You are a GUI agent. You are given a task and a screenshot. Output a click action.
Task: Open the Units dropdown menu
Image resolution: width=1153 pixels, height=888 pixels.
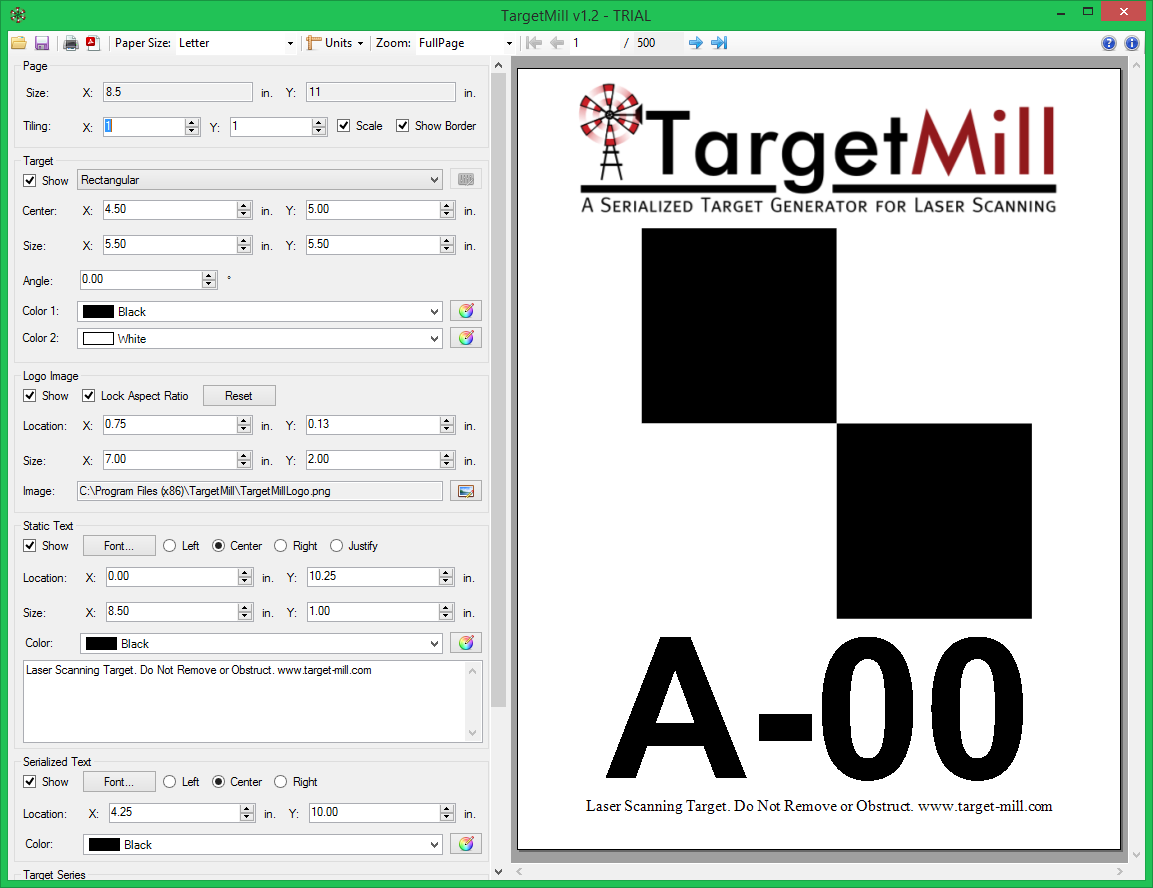(x=335, y=43)
